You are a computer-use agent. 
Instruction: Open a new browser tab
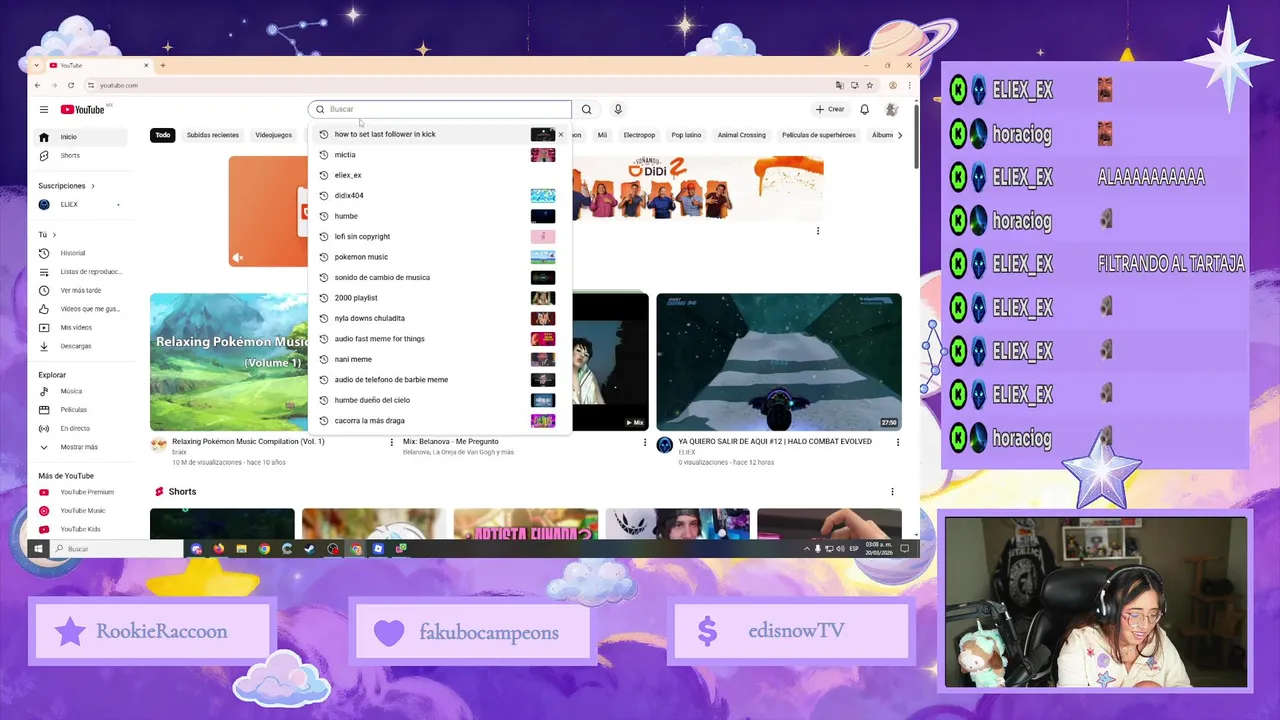tap(163, 65)
